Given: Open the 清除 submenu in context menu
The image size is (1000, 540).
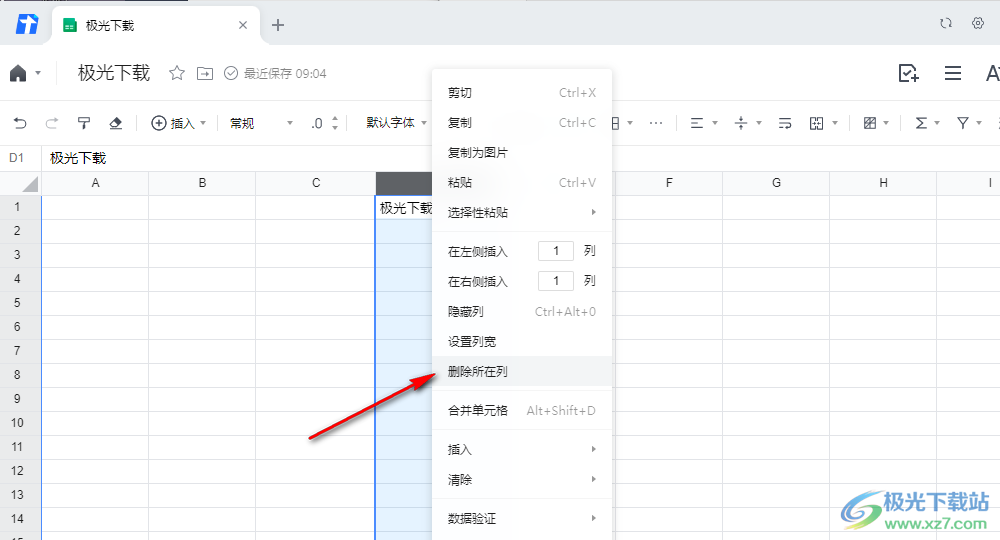Looking at the screenshot, I should [522, 479].
